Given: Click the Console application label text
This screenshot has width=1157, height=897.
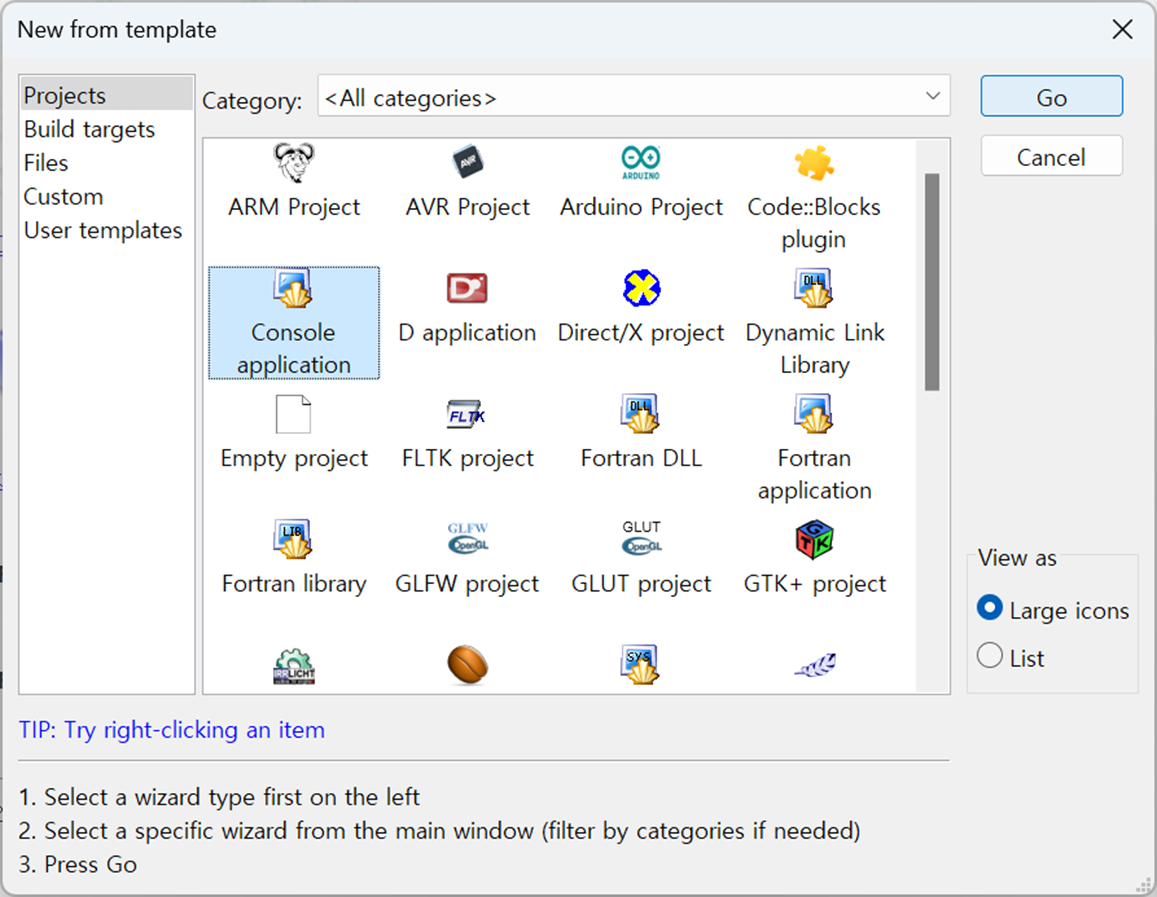Looking at the screenshot, I should pos(294,348).
